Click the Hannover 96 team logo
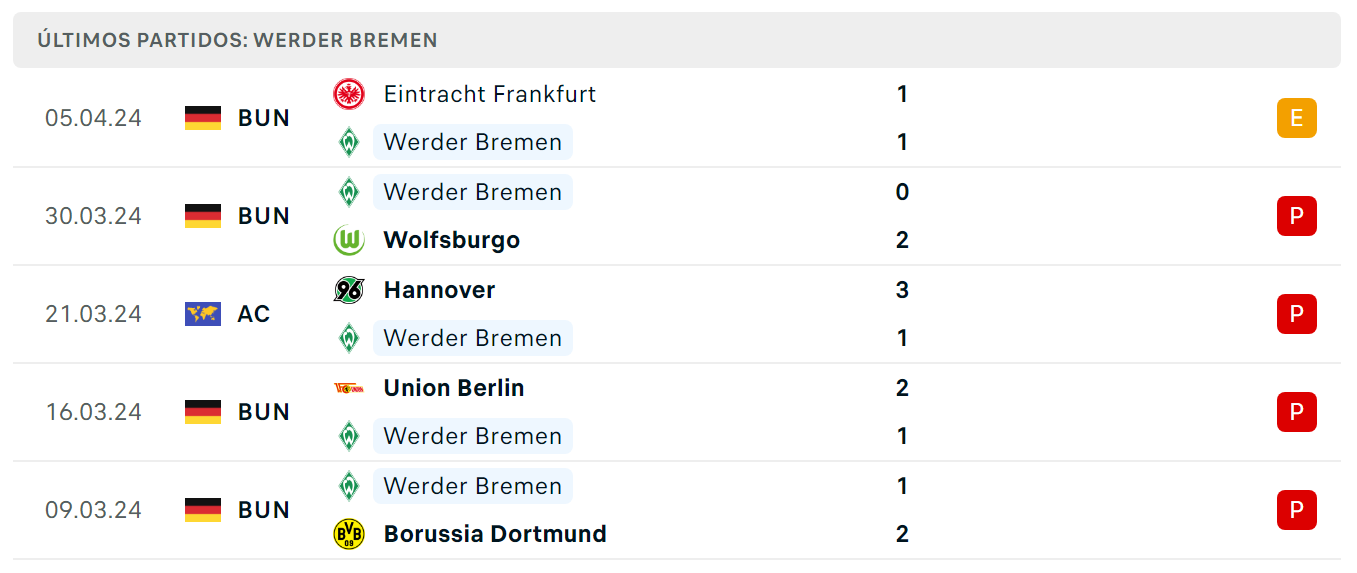 pos(349,290)
